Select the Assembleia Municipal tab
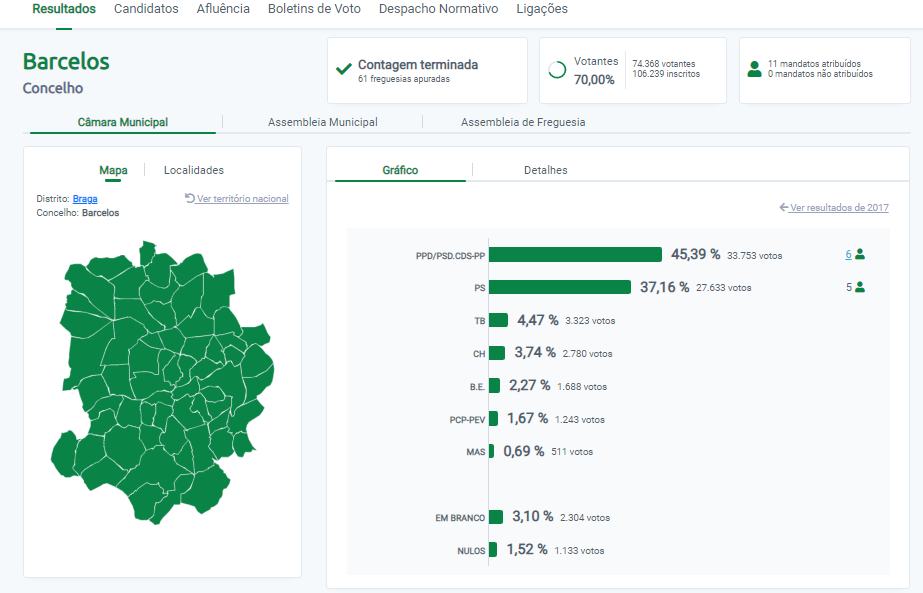This screenshot has height=593, width=923. [322, 122]
